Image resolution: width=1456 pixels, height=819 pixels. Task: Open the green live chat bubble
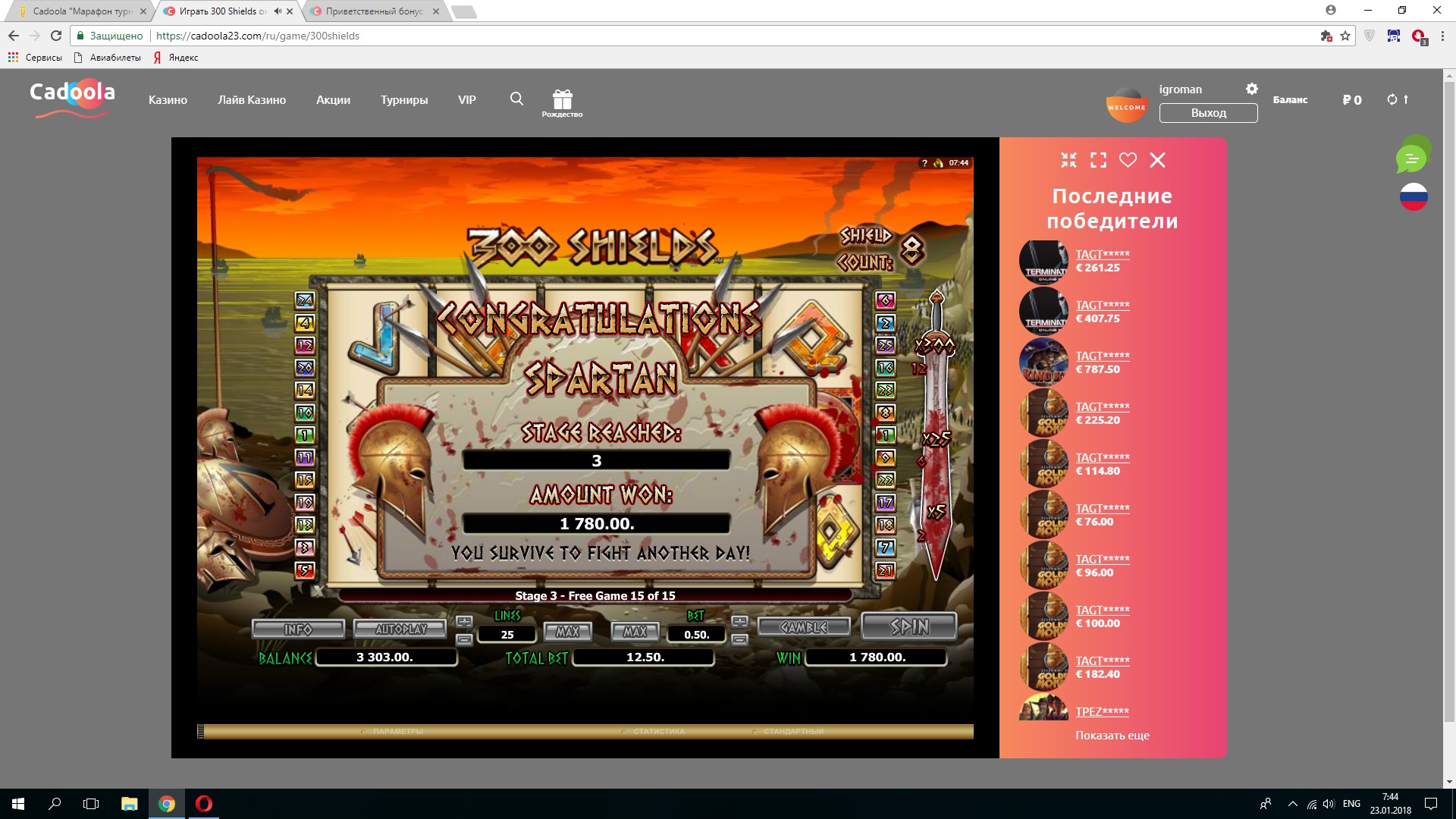tap(1413, 158)
